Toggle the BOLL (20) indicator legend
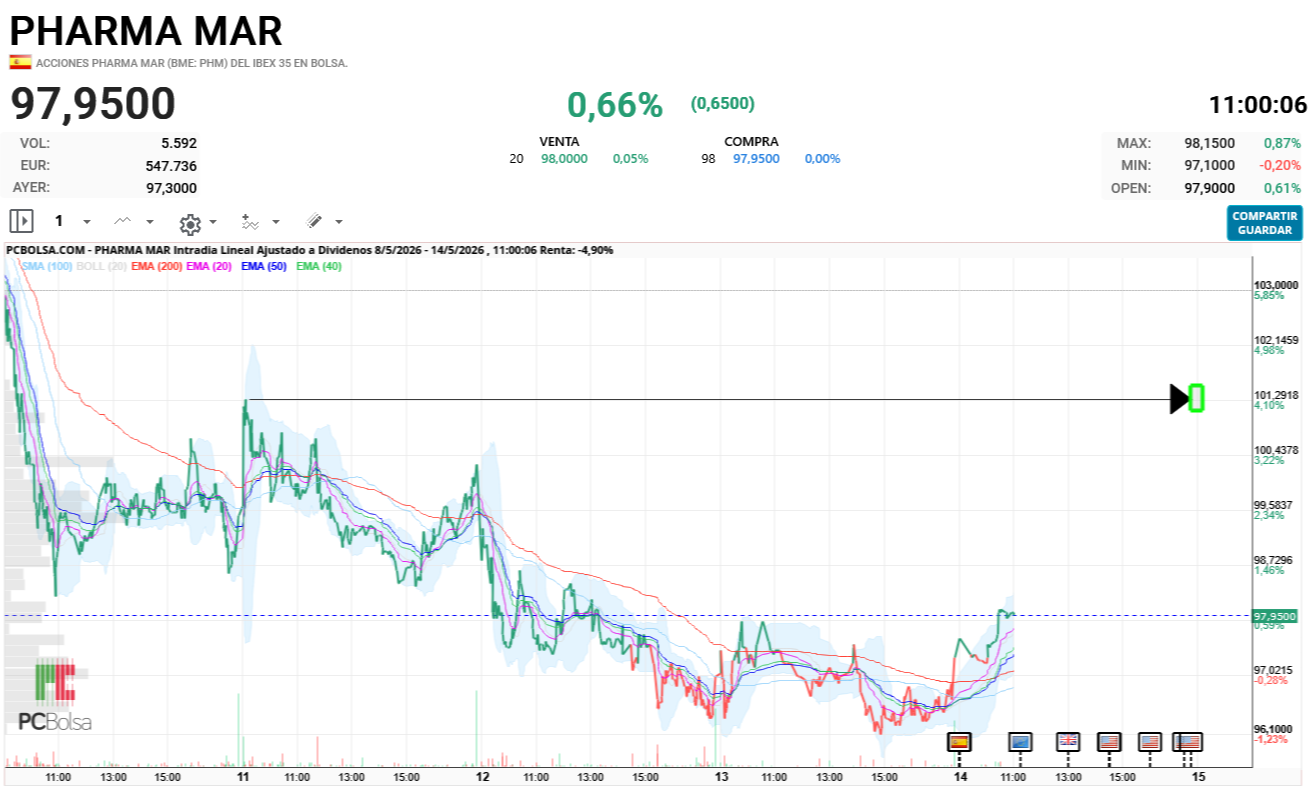1313x786 pixels. click(x=101, y=266)
